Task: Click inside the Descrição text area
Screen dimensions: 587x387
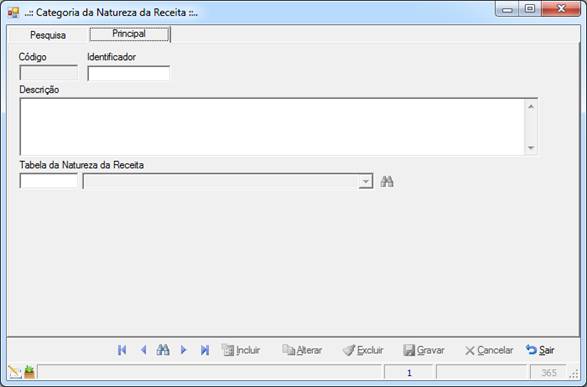Action: 272,127
